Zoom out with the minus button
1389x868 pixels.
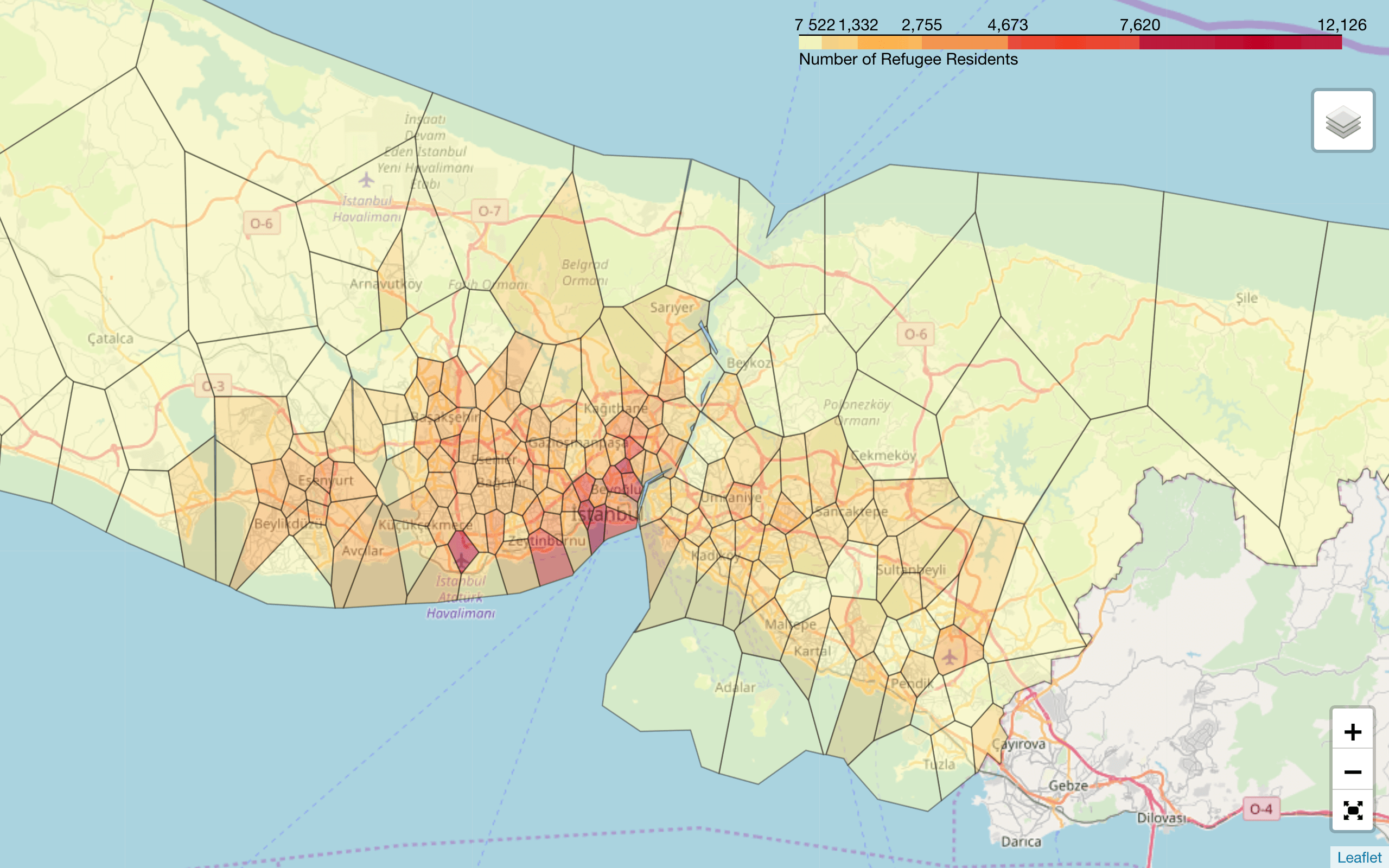click(1352, 771)
